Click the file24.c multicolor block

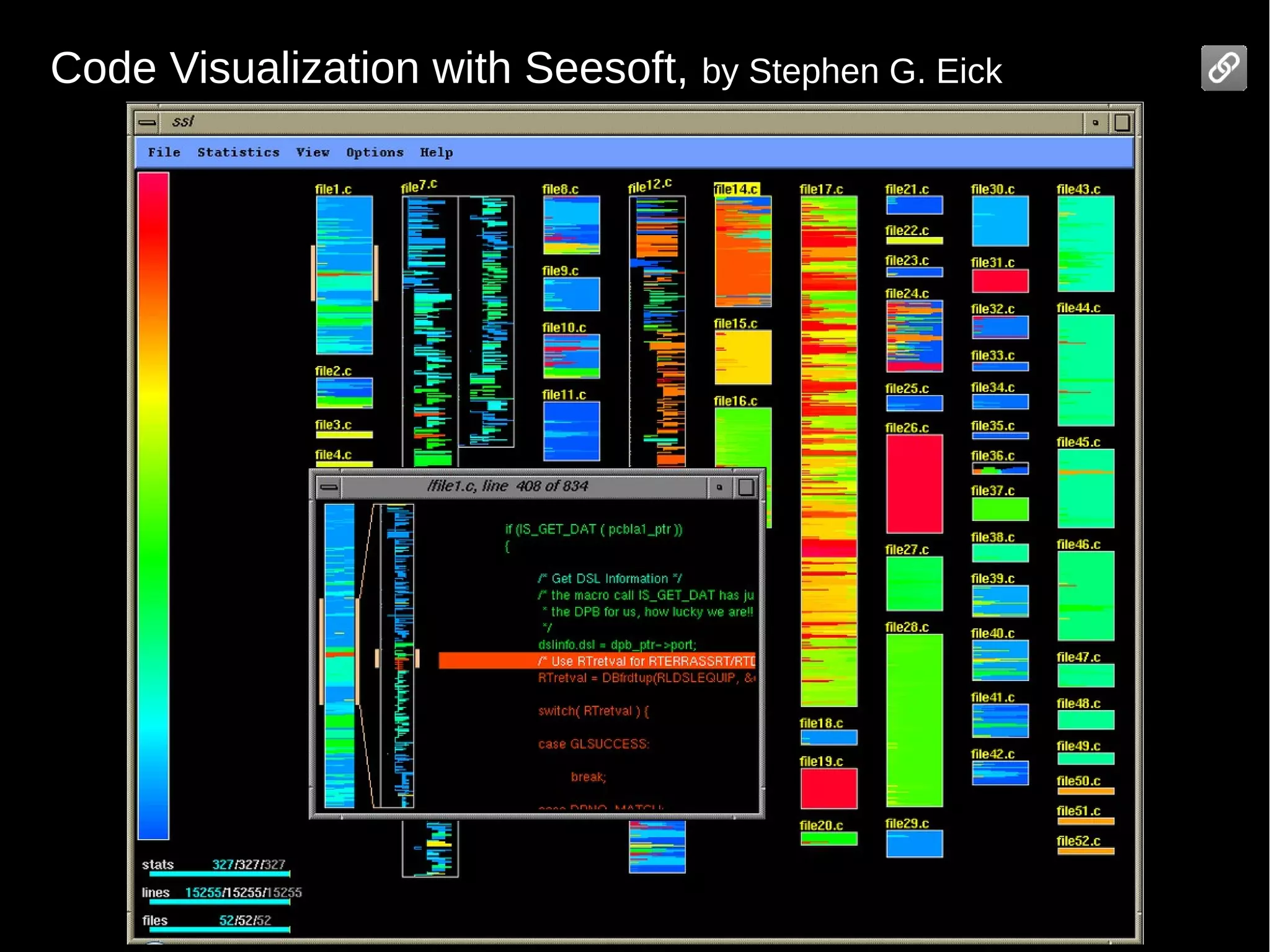[914, 336]
